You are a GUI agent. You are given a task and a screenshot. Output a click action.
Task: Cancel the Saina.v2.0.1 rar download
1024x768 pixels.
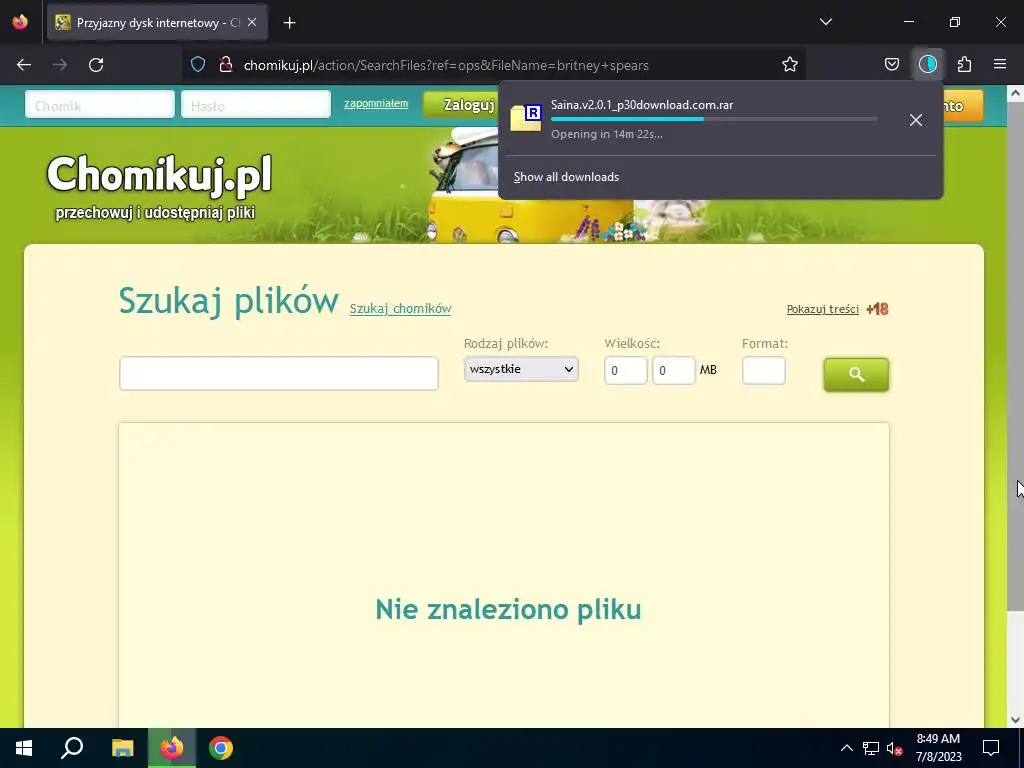[x=916, y=120]
